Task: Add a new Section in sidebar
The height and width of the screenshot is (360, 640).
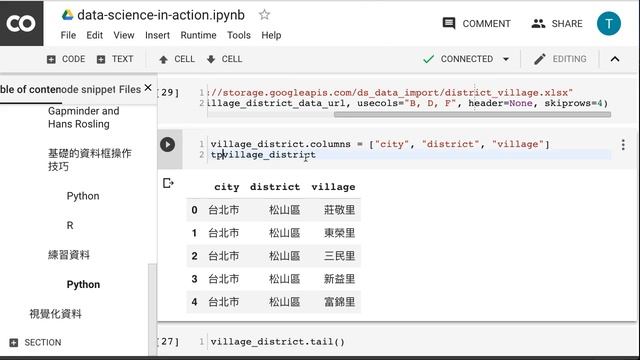Action: [35, 342]
